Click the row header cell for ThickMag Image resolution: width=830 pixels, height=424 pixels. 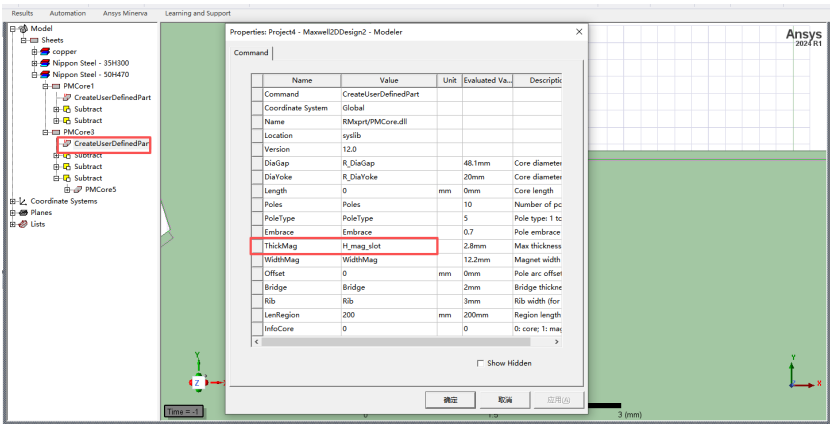click(x=257, y=246)
